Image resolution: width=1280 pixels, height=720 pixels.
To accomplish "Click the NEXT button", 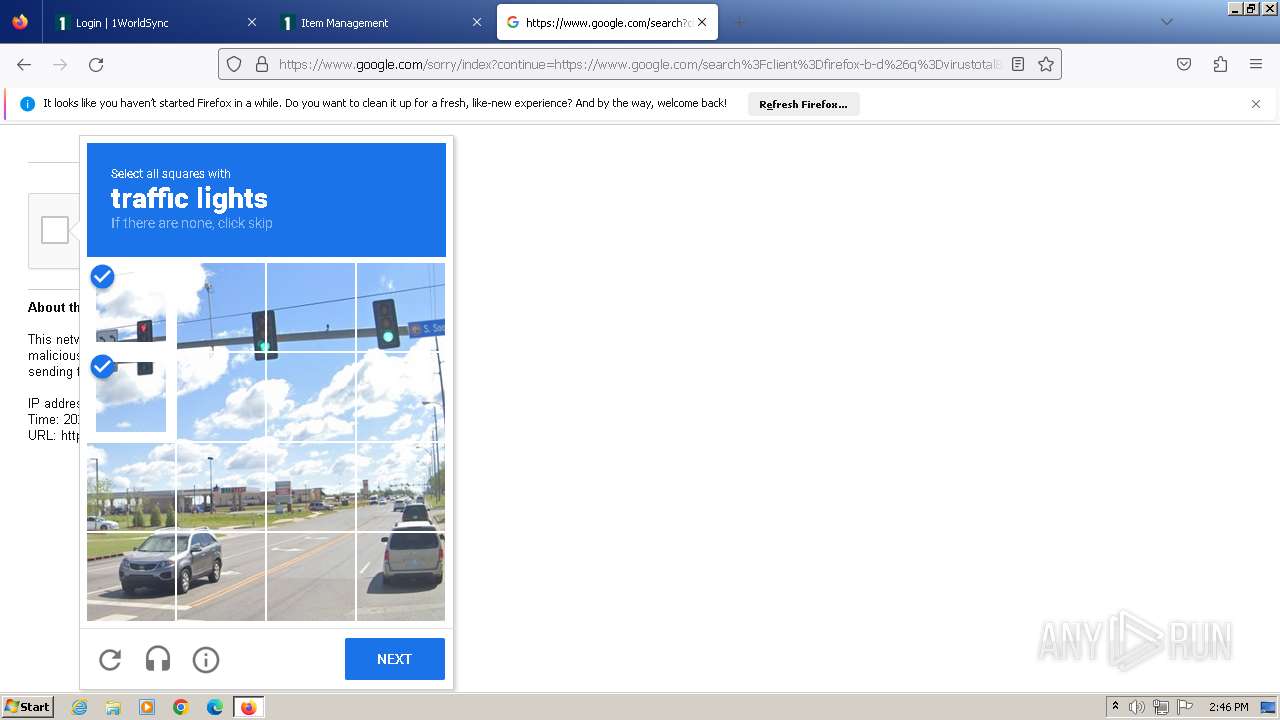I will coord(395,659).
